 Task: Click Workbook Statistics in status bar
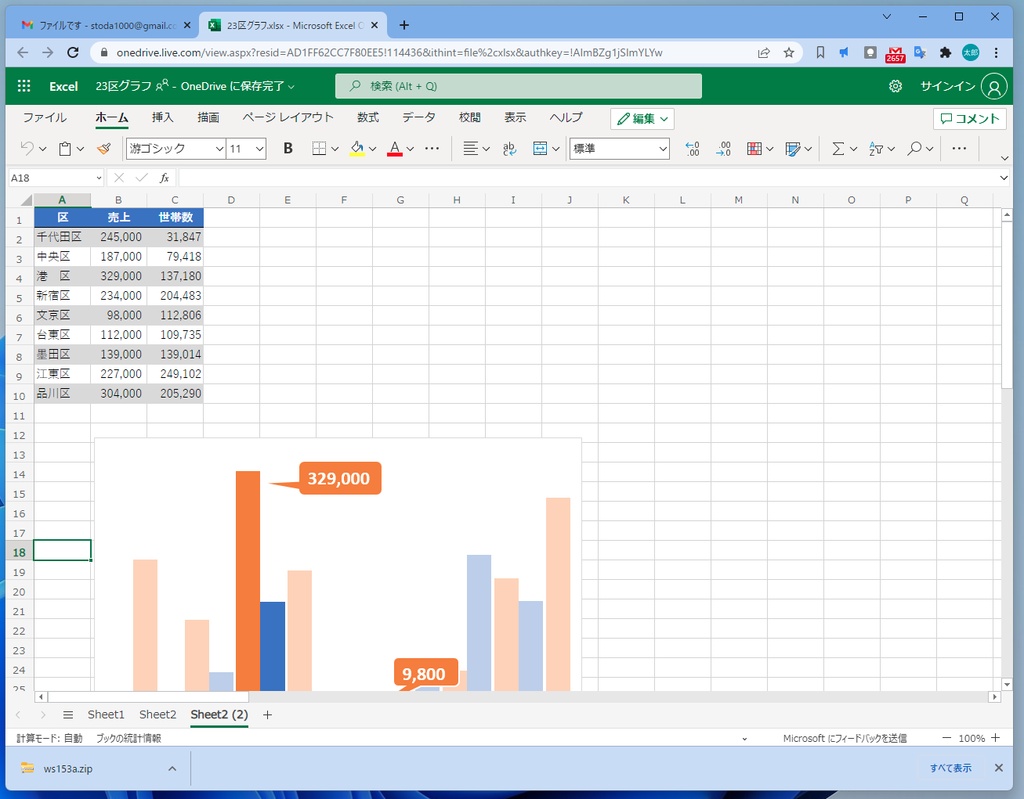click(129, 738)
